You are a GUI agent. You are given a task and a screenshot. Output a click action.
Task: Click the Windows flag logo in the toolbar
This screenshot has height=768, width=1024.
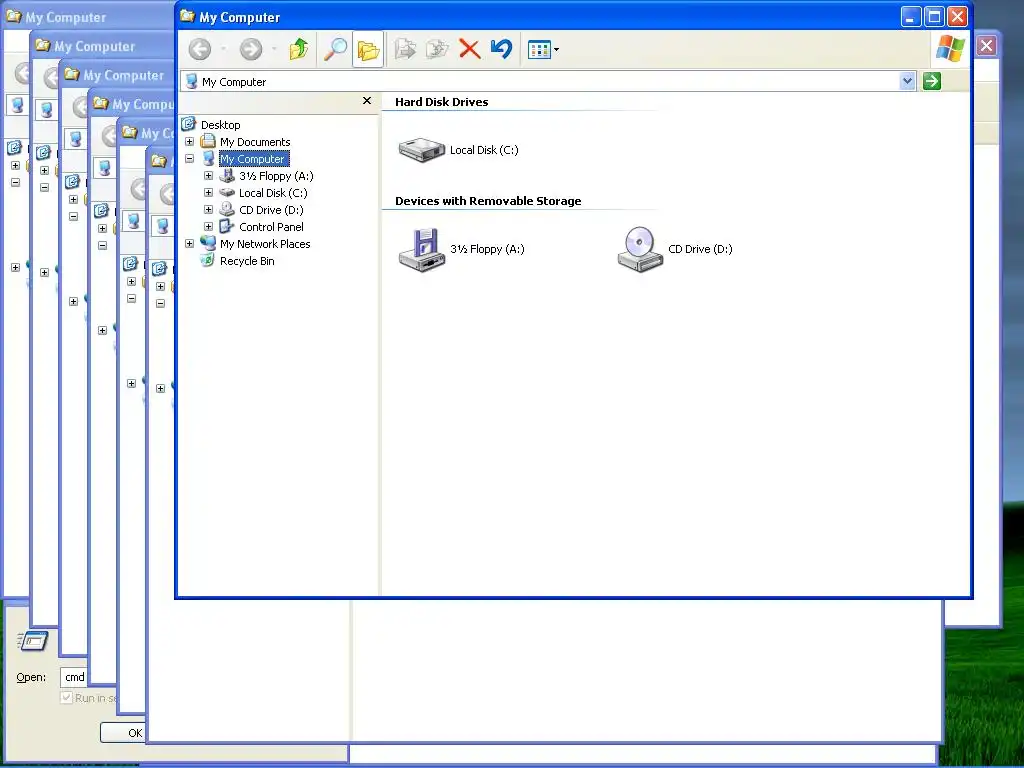(950, 49)
